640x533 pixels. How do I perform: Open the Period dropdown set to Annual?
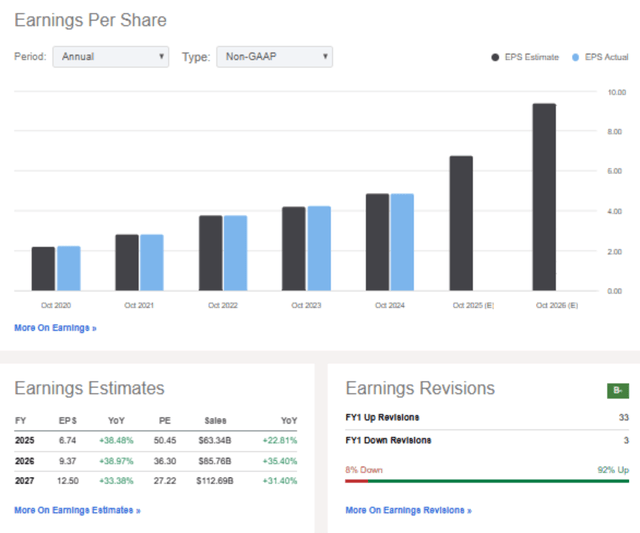(111, 57)
